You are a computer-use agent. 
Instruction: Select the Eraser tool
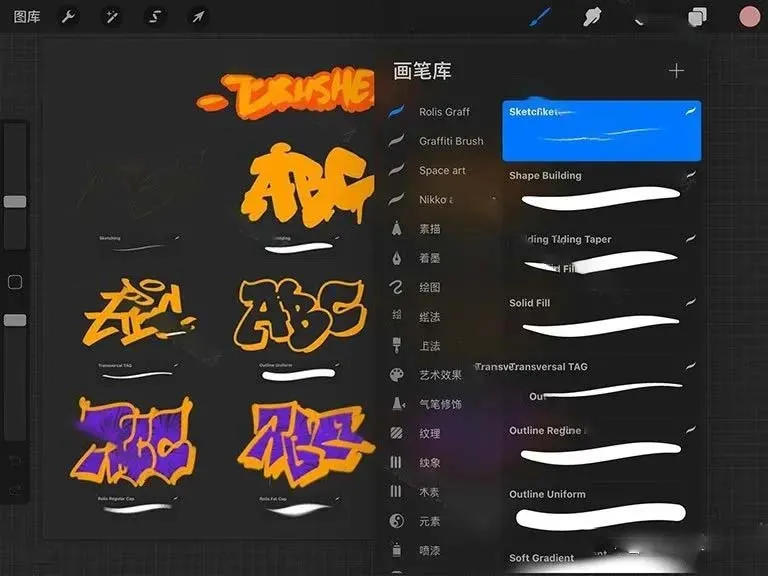[640, 20]
